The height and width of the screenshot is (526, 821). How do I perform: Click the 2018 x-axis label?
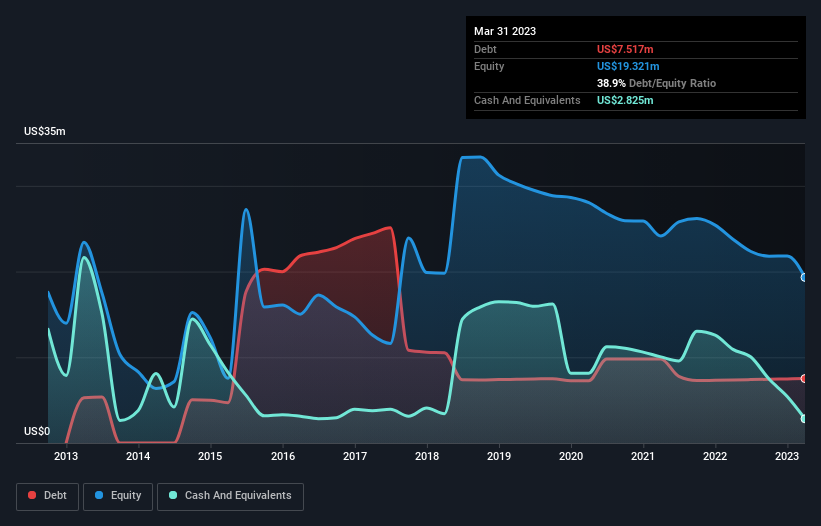[x=427, y=456]
